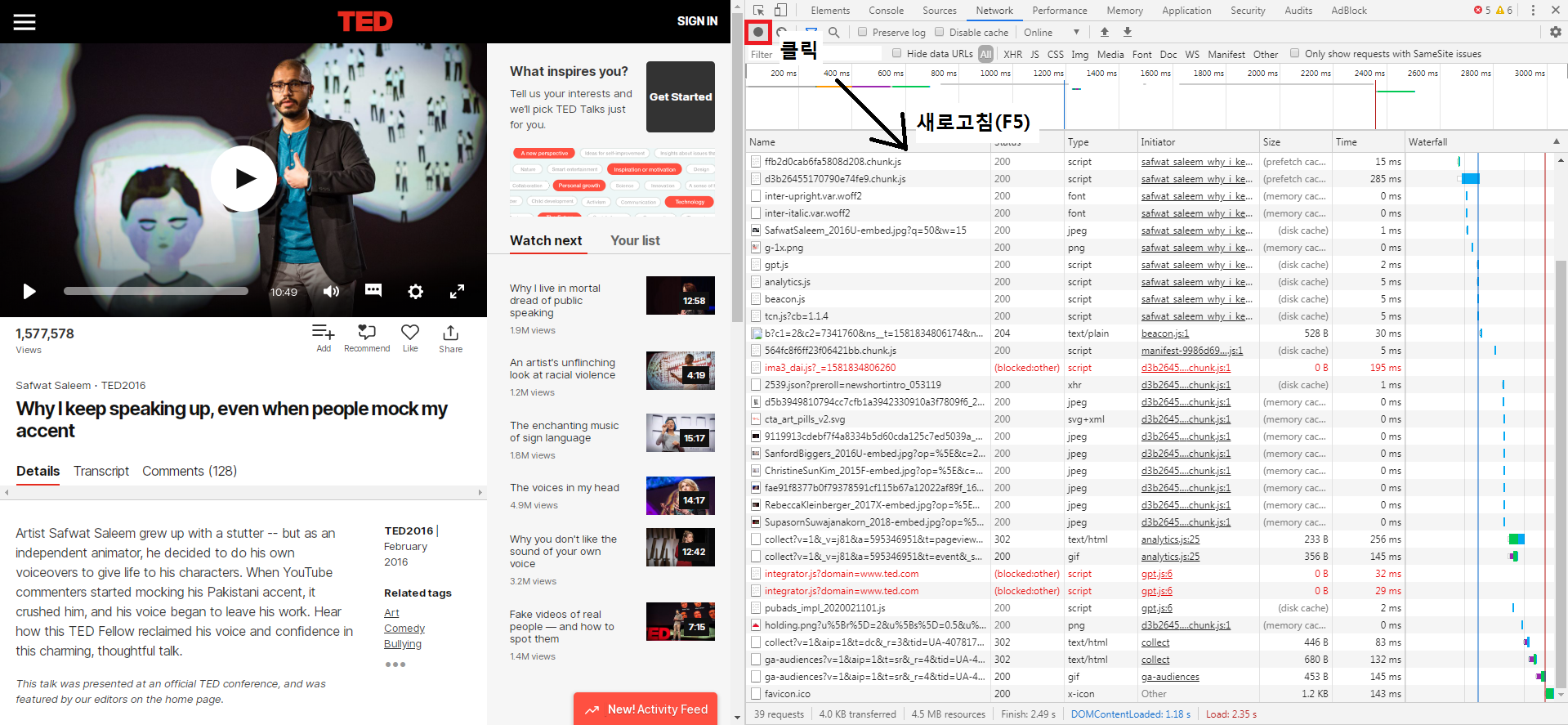Export HAR file download icon
This screenshot has width=1568, height=725.
(1128, 32)
